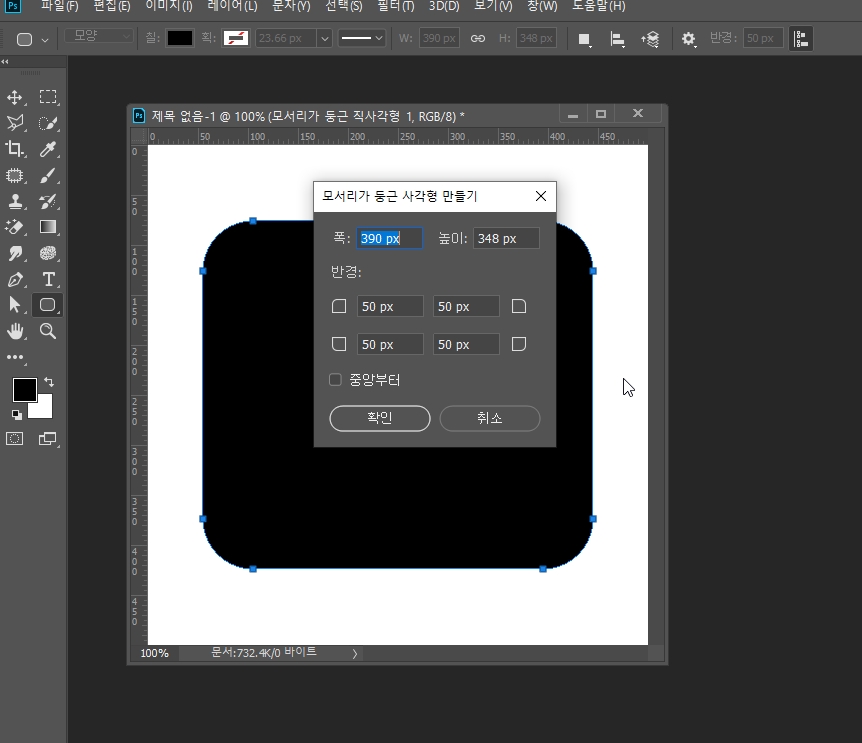Select the Crop tool
Viewport: 862px width, 743px height.
pos(15,149)
